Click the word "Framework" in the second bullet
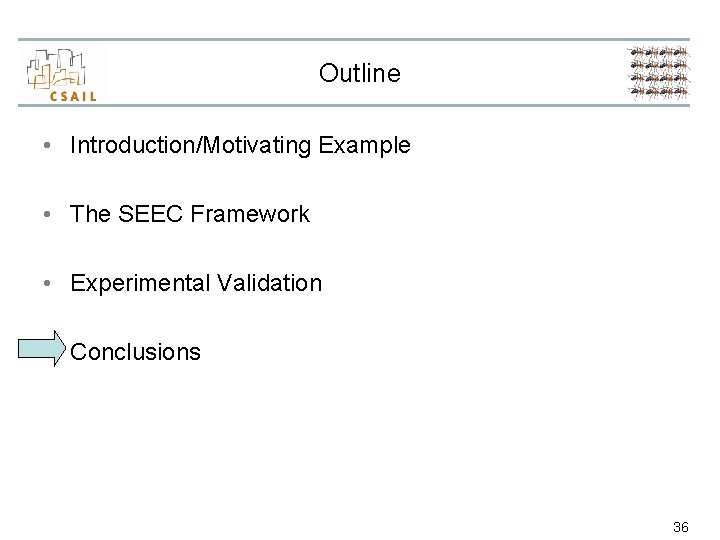This screenshot has height=540, width=720. click(x=250, y=214)
